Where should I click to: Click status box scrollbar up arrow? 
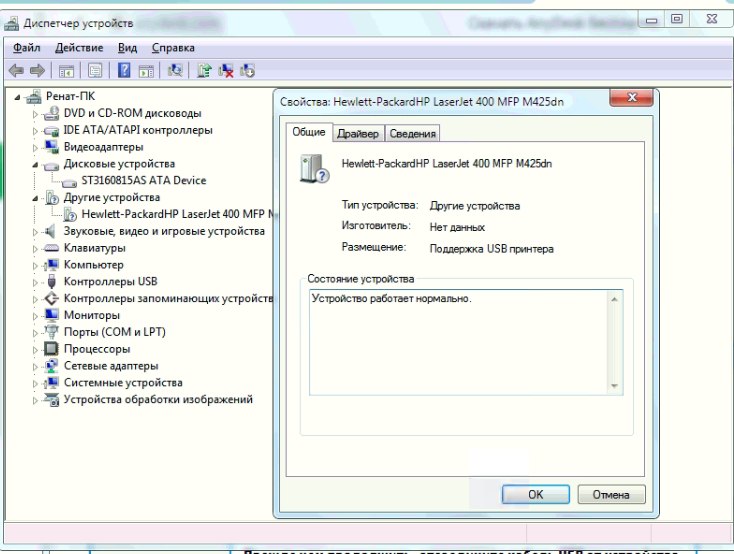coord(615,299)
